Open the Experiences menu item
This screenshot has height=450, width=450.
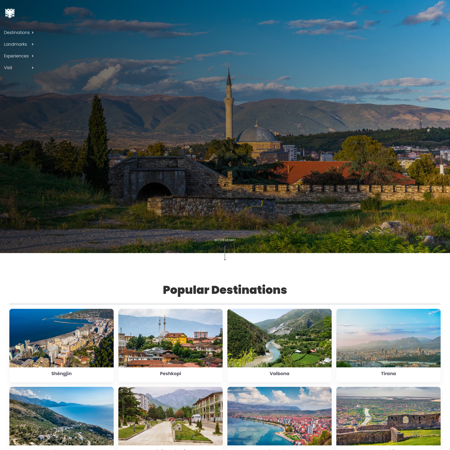(16, 56)
